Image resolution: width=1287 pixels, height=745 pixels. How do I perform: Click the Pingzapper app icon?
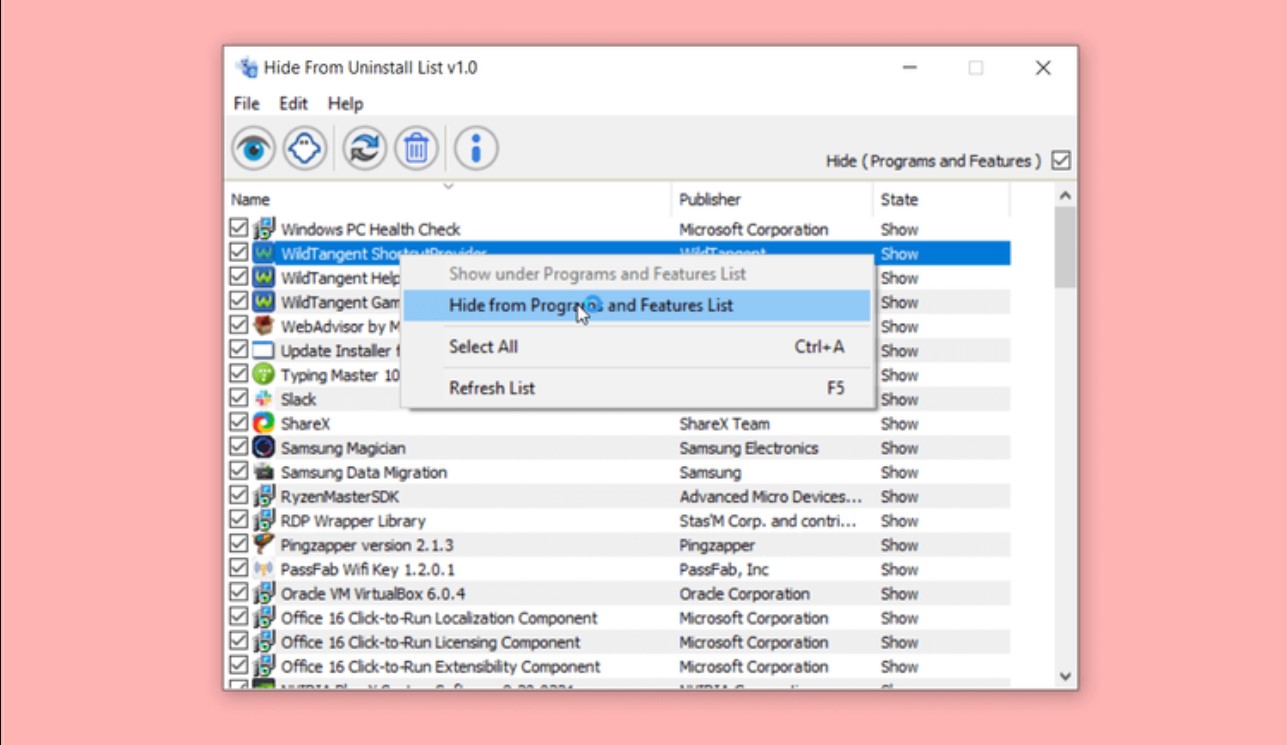(263, 545)
